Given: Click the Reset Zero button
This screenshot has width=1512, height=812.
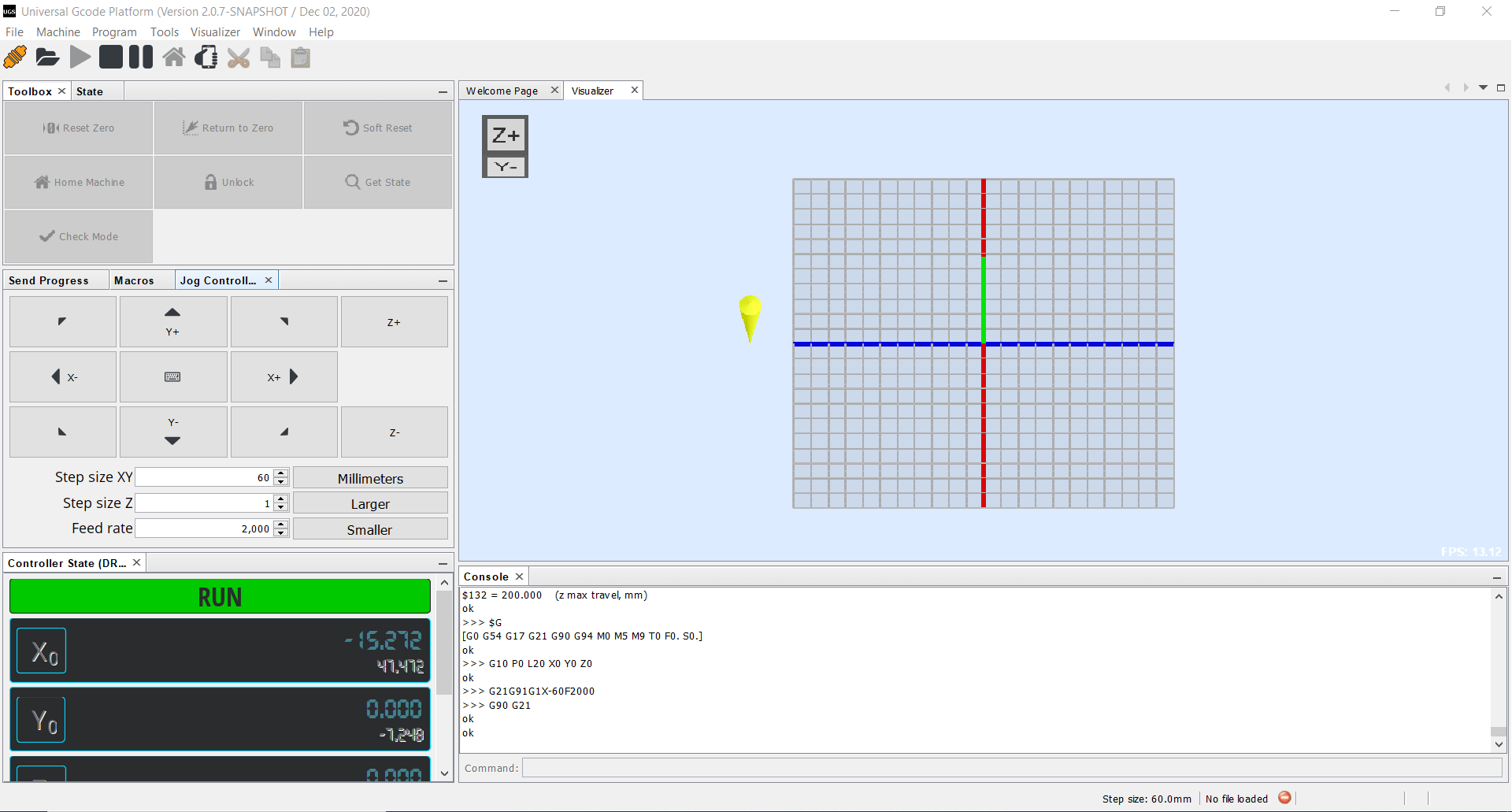Looking at the screenshot, I should [x=79, y=128].
